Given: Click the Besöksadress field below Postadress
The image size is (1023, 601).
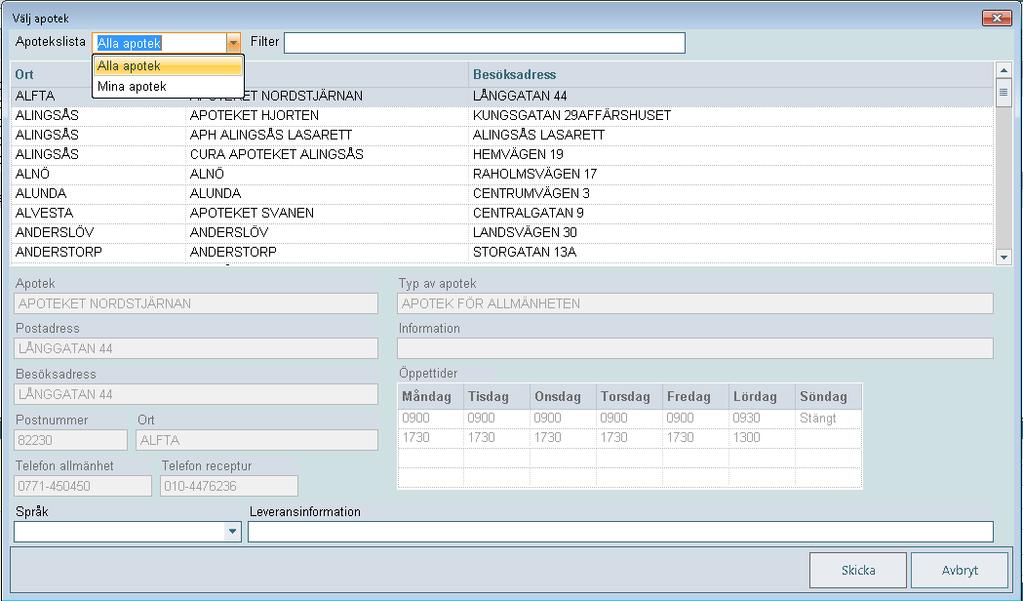Looking at the screenshot, I should pyautogui.click(x=196, y=394).
